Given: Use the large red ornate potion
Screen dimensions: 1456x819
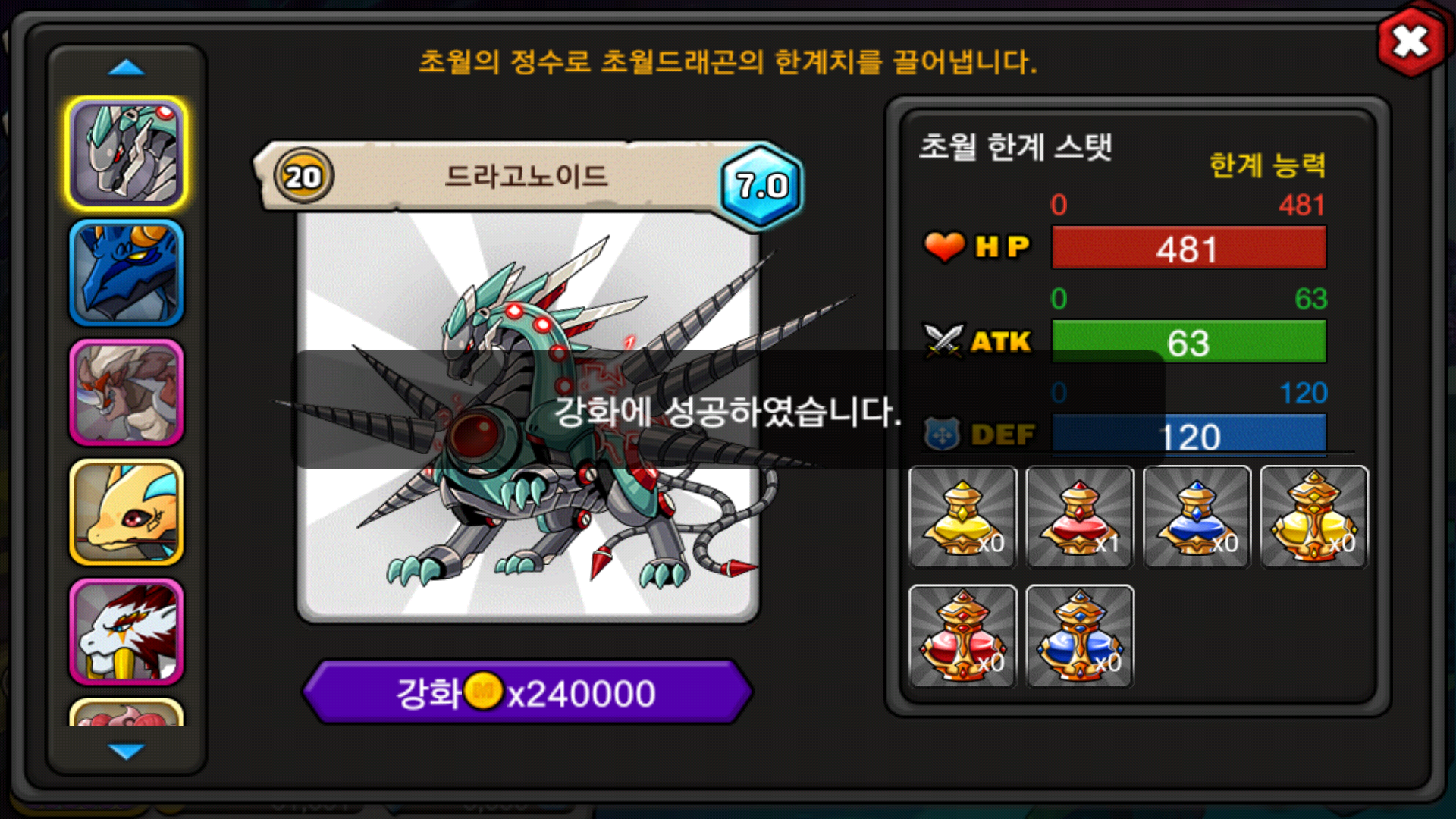Looking at the screenshot, I should pos(963,636).
